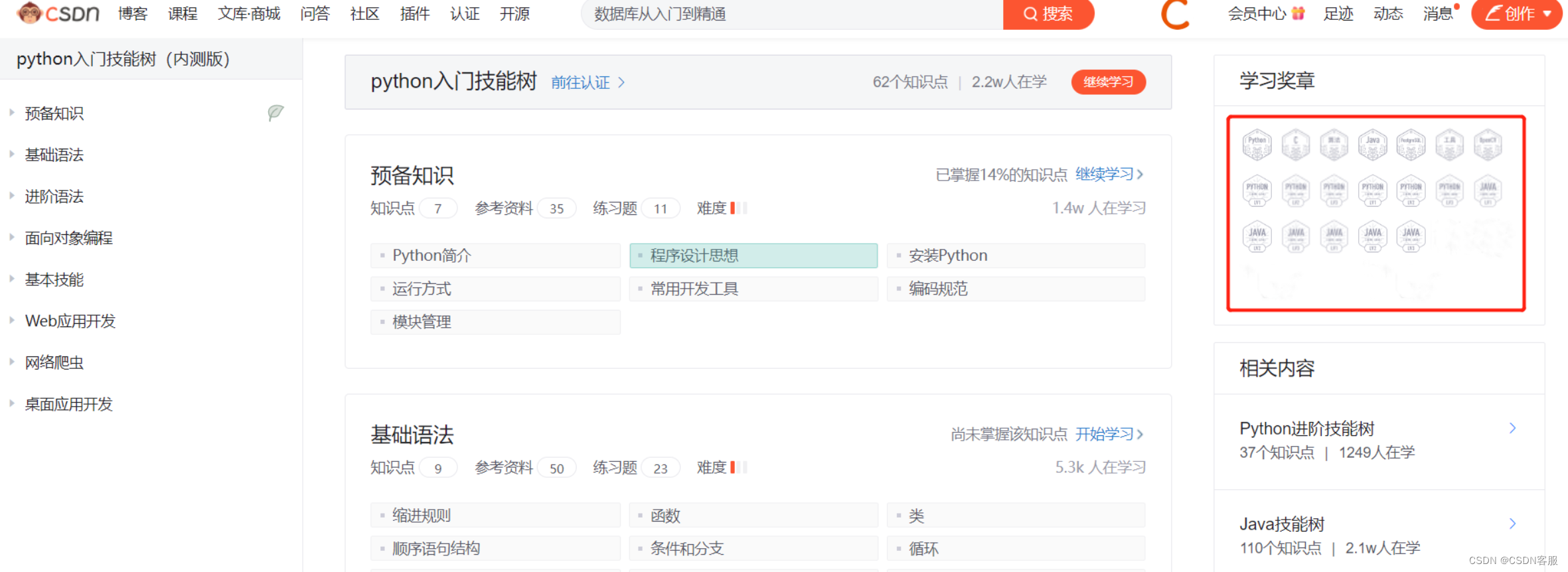The width and height of the screenshot is (1568, 572).
Task: Expand Web应用开发 in the sidebar tree
Action: click(12, 320)
